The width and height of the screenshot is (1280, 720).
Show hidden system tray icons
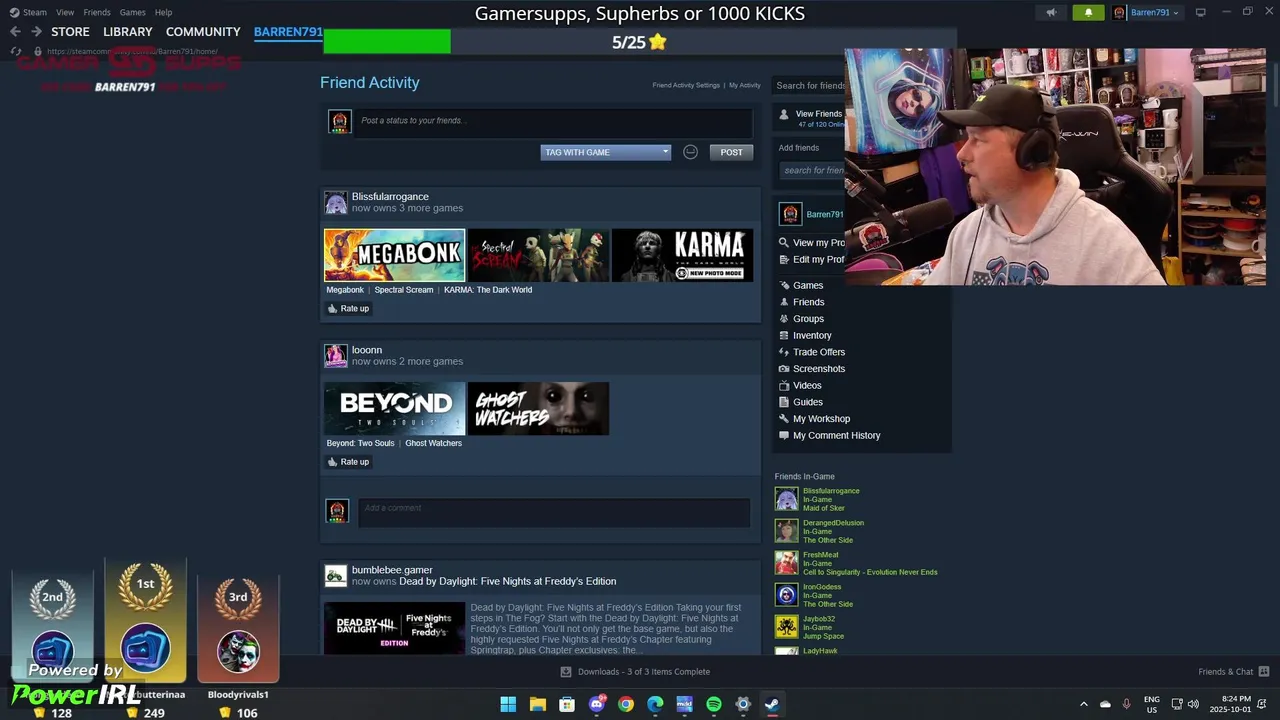click(1083, 704)
